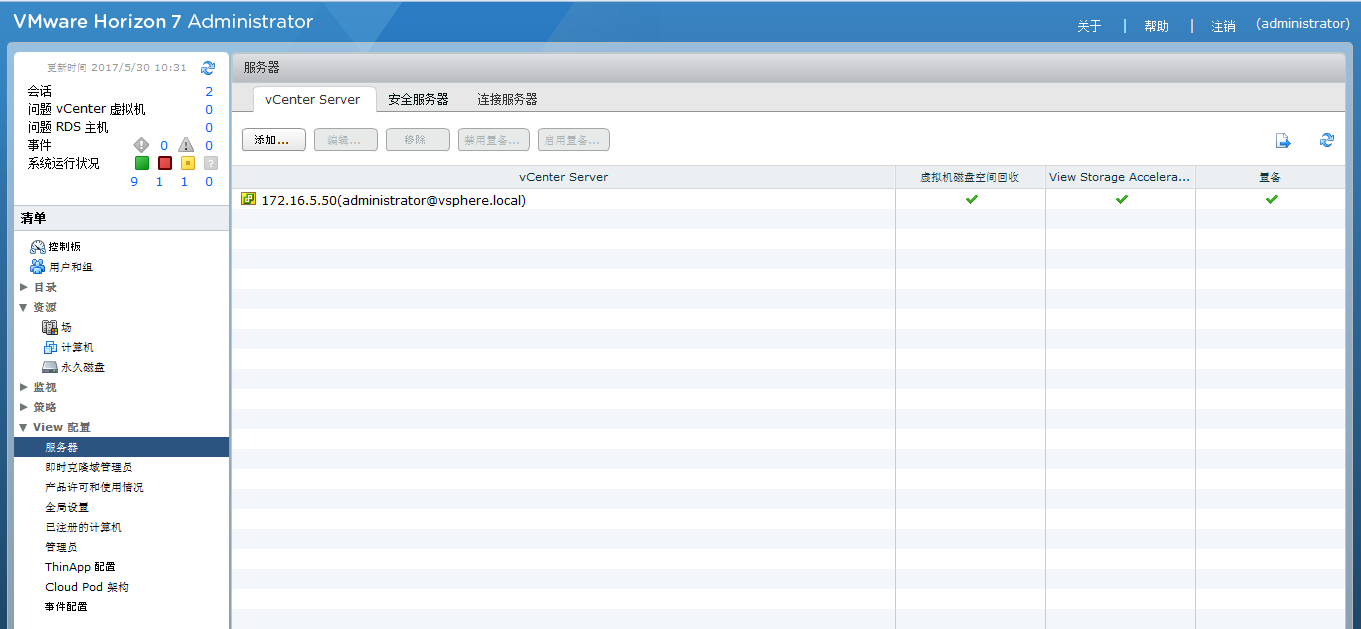Screen dimensions: 1361x629
Task: Click the 启用置备... button
Action: 573,140
